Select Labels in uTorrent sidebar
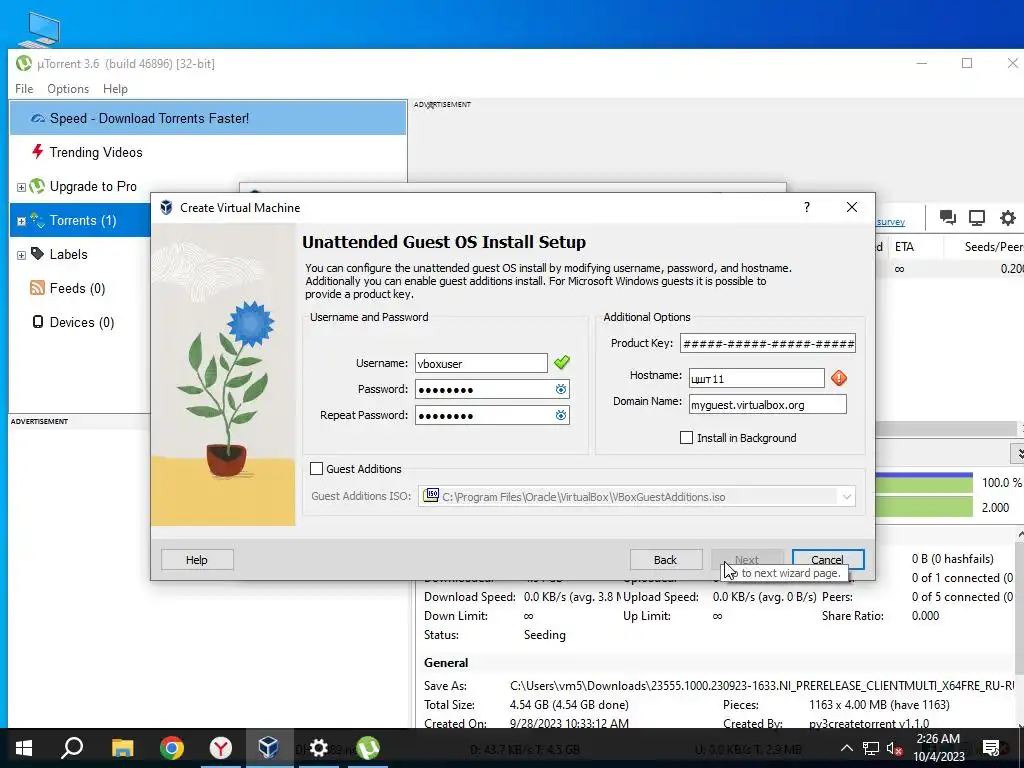The width and height of the screenshot is (1024, 768). click(x=68, y=254)
